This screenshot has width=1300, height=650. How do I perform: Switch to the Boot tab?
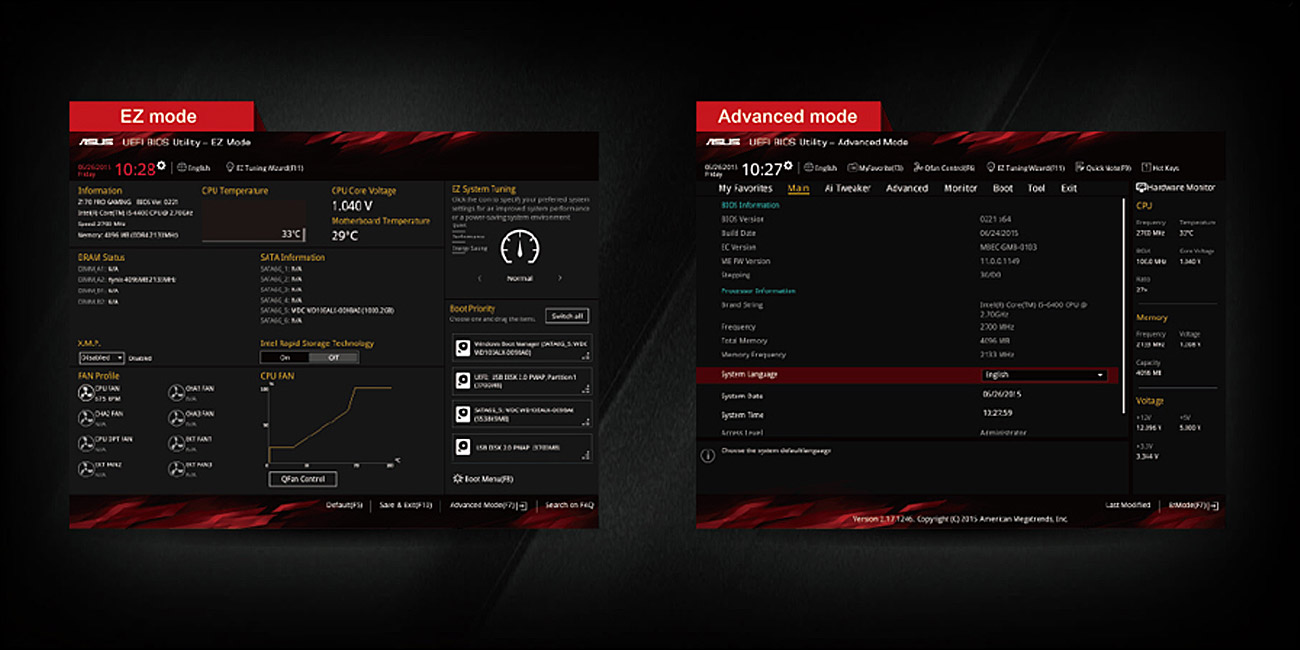point(1003,188)
